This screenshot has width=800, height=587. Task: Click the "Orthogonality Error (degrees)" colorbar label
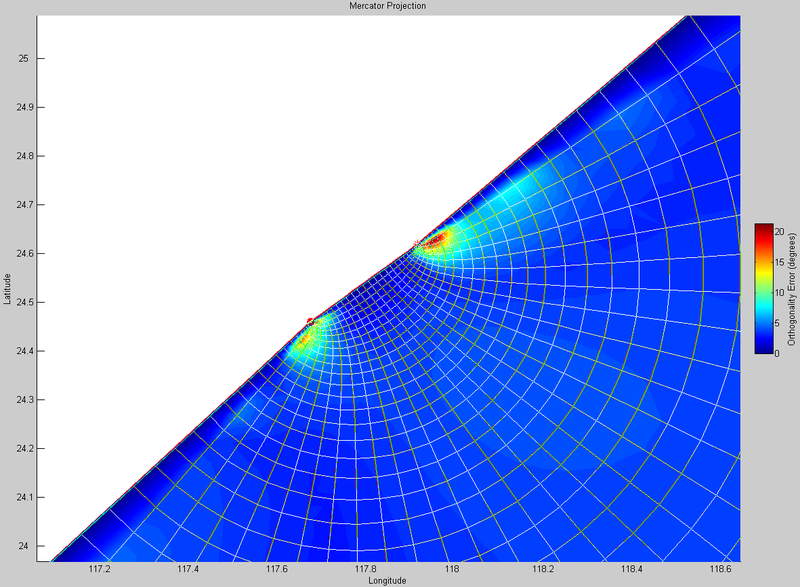coord(791,289)
